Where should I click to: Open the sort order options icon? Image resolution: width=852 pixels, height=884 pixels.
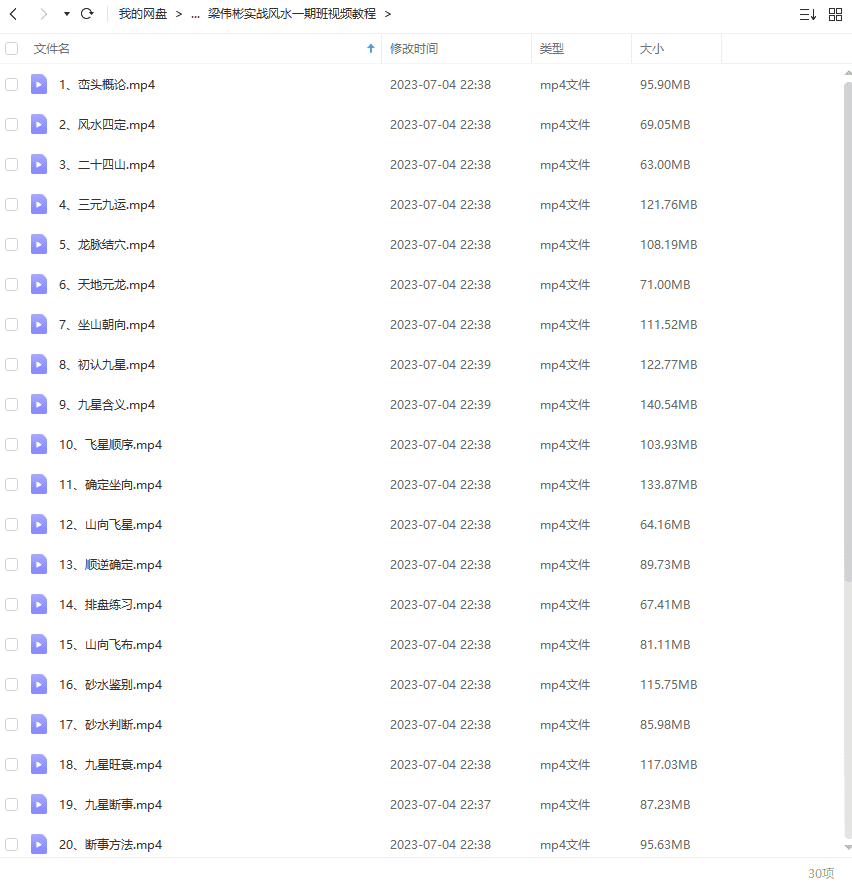tap(807, 14)
